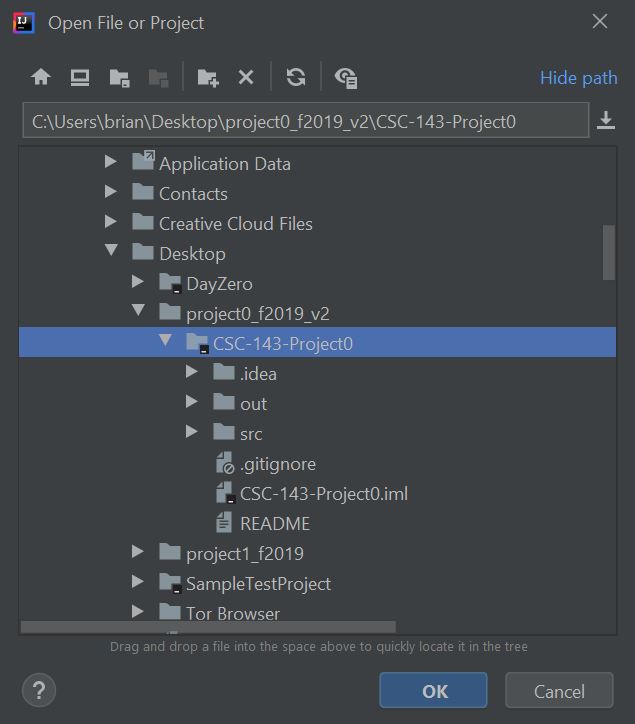635x724 pixels.
Task: Cancel the Open File dialog
Action: 559,690
